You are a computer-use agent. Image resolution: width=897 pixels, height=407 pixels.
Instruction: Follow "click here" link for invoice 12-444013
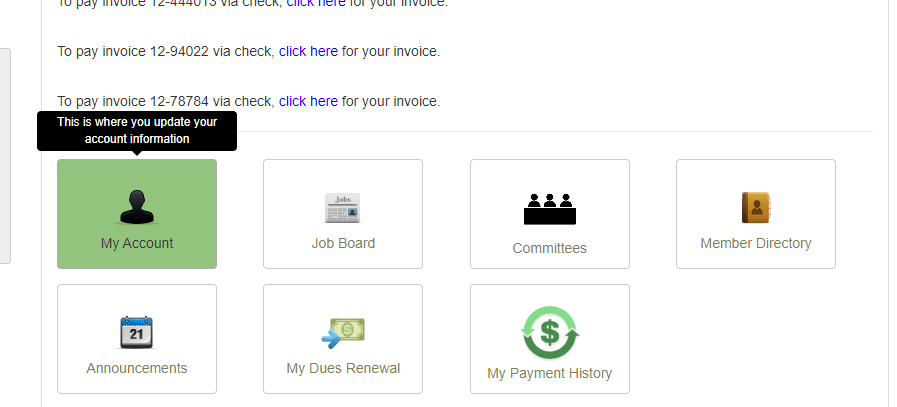[316, 3]
